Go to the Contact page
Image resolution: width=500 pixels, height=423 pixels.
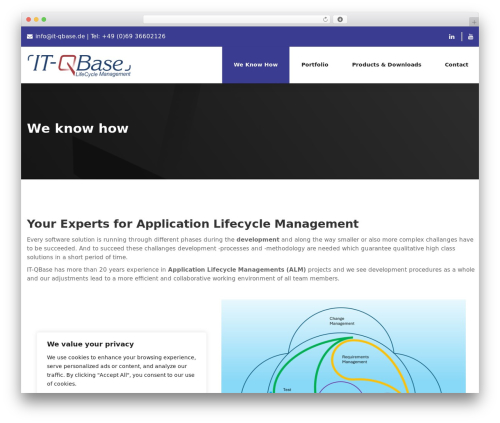point(456,65)
